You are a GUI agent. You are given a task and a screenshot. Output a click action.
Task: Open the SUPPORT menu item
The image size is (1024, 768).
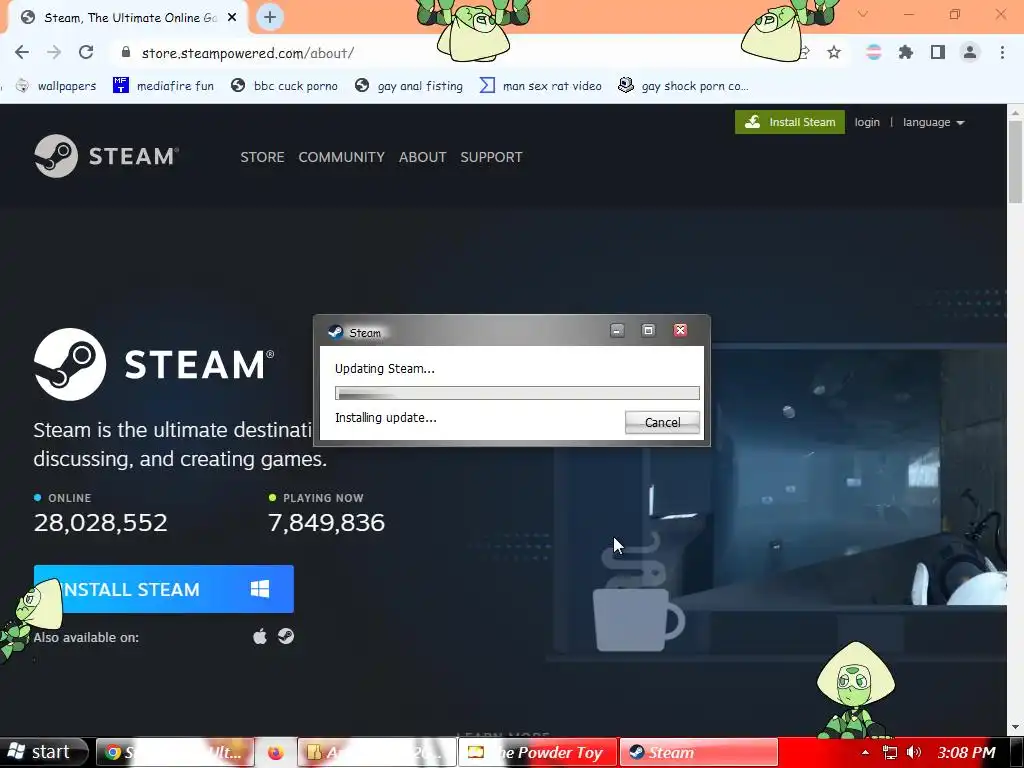click(x=491, y=157)
